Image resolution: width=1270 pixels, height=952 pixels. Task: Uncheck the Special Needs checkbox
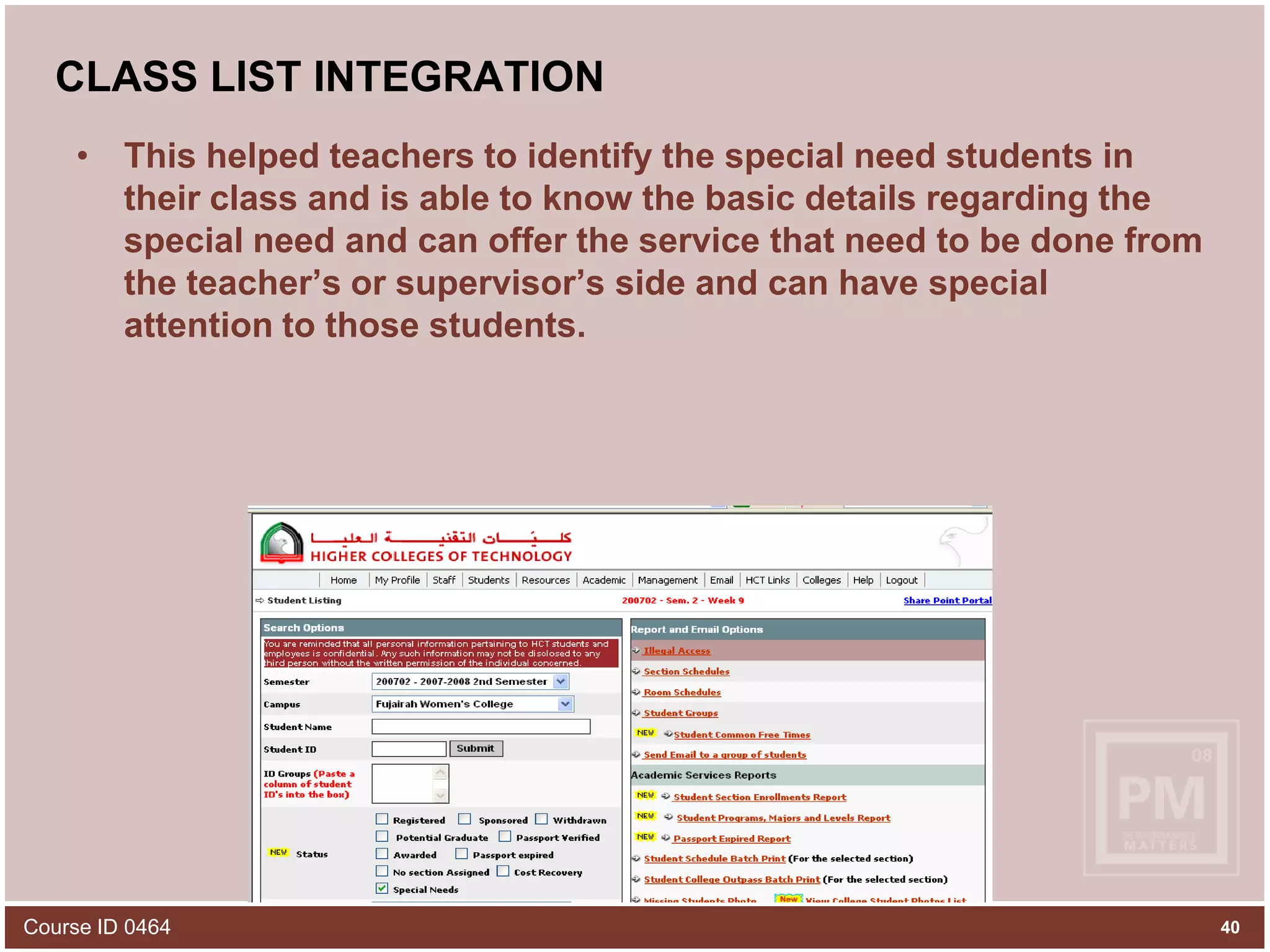click(x=382, y=888)
